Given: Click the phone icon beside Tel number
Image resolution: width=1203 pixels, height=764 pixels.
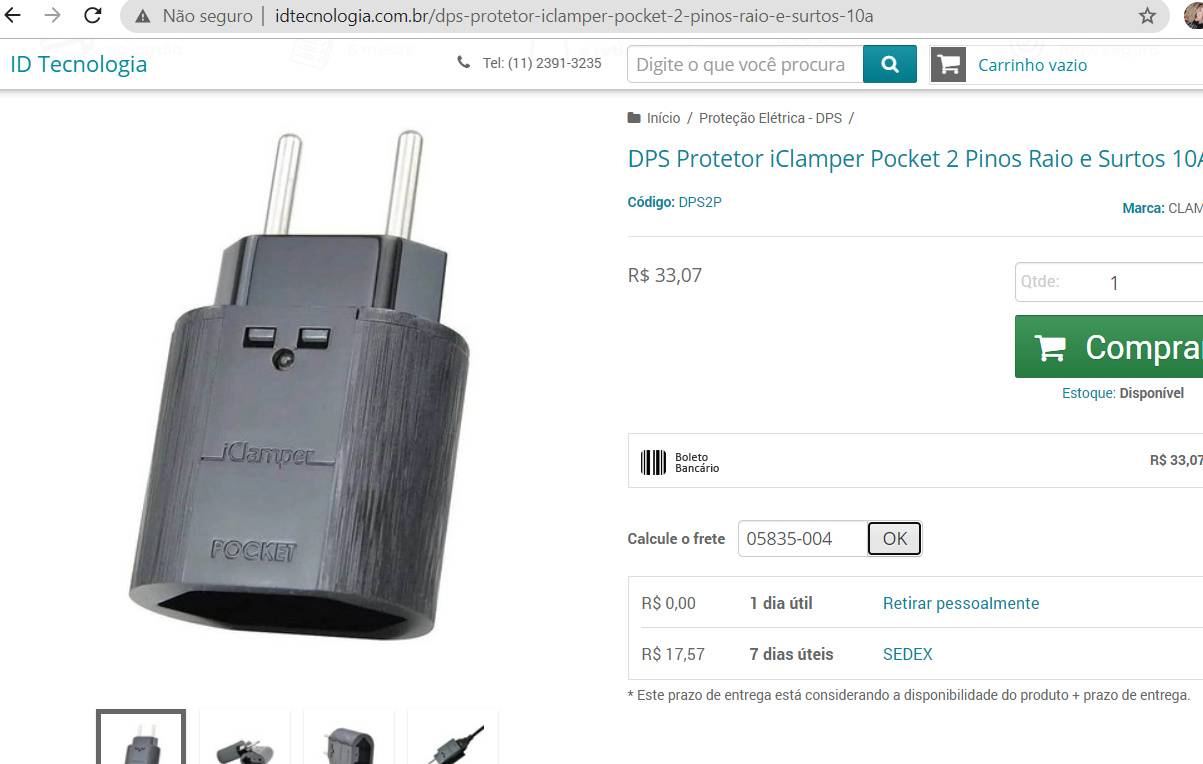Looking at the screenshot, I should 463,63.
